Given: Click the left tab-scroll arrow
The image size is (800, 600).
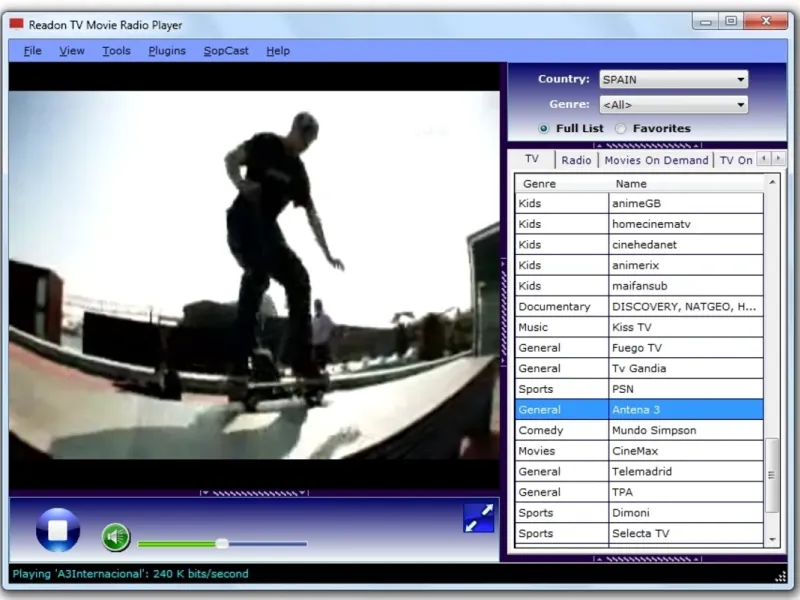Looking at the screenshot, I should pos(763,158).
